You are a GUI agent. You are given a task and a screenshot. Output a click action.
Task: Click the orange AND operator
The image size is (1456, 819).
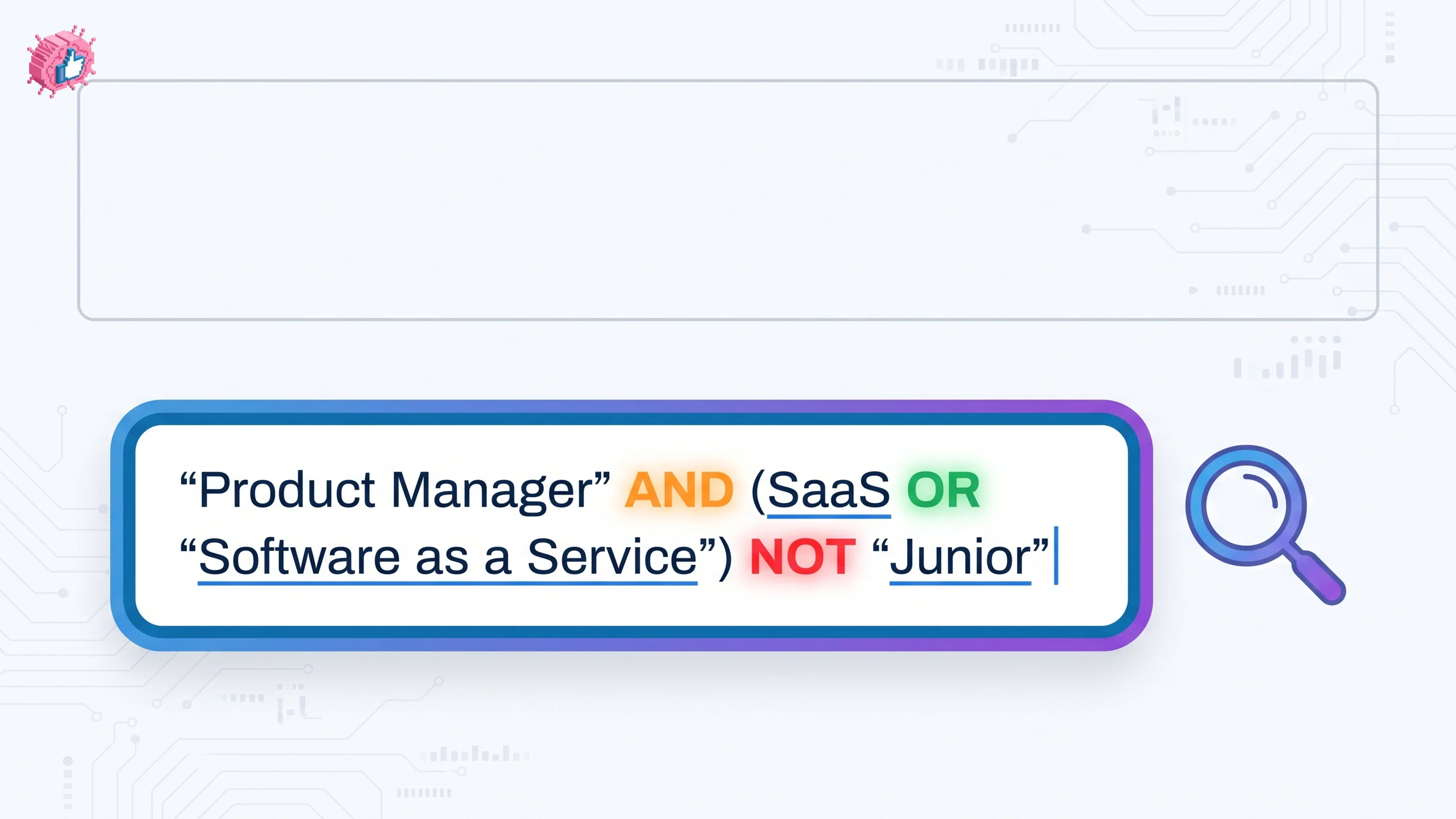(679, 490)
